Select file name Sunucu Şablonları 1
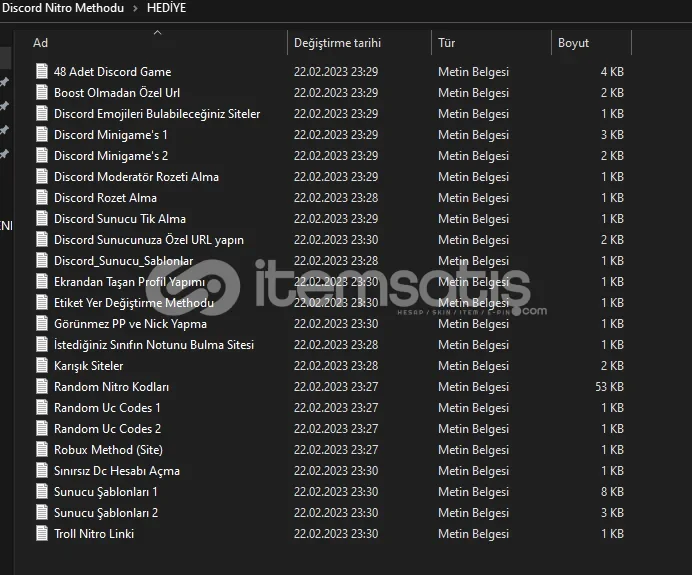 pyautogui.click(x=105, y=492)
